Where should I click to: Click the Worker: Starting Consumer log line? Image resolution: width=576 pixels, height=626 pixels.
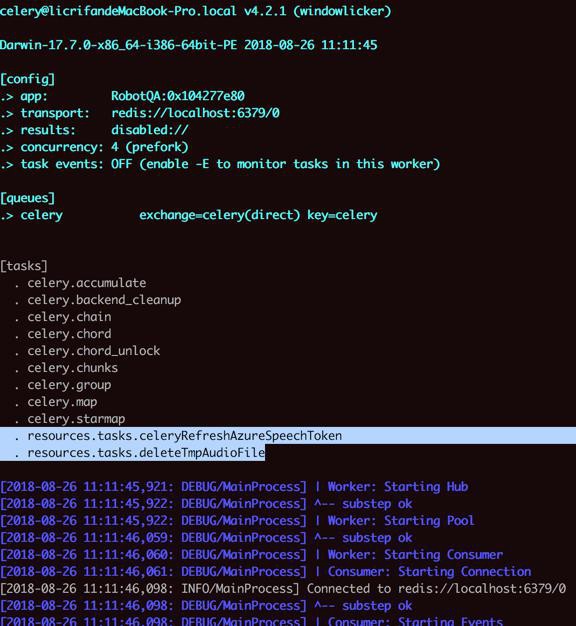[251, 555]
